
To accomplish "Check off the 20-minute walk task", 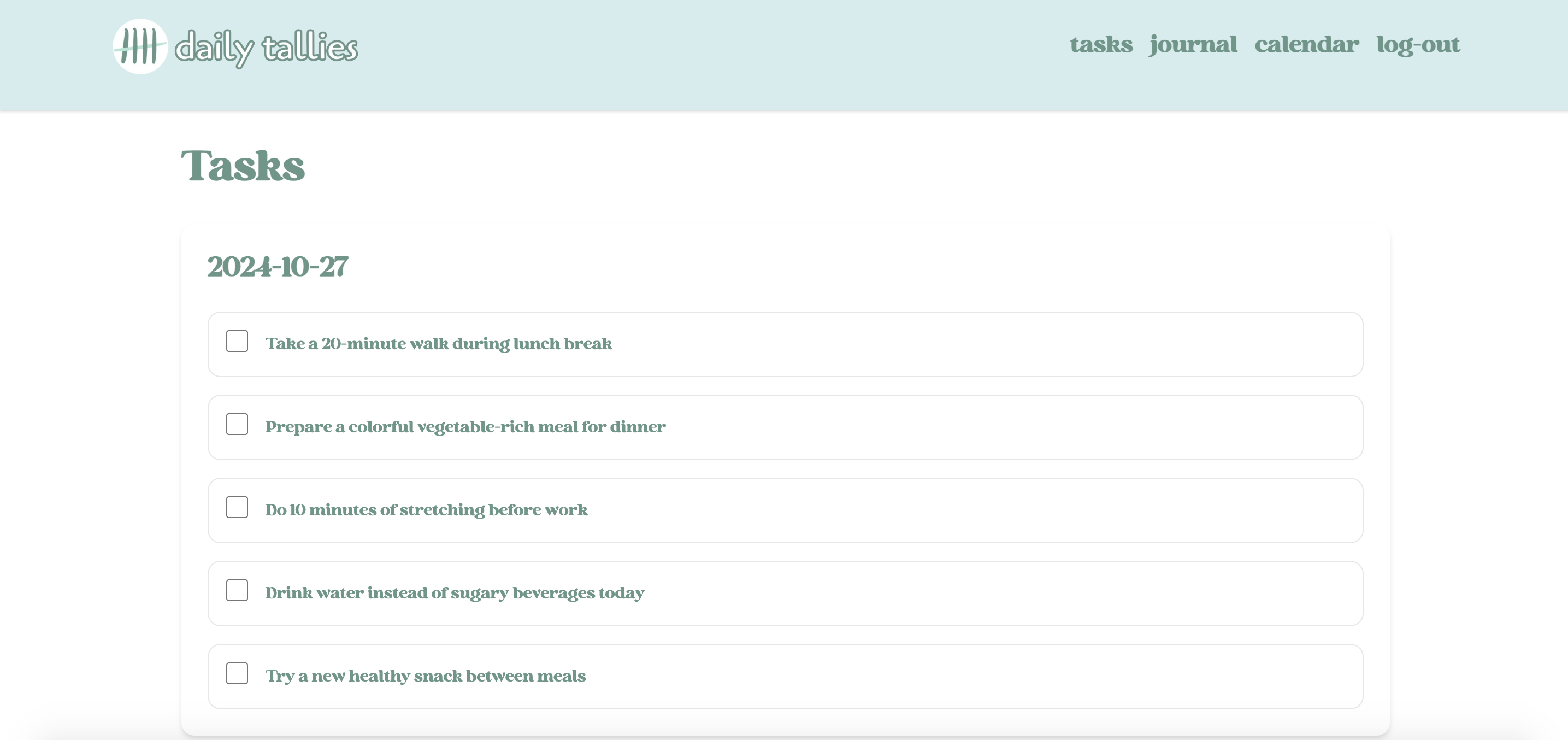I will click(237, 341).
